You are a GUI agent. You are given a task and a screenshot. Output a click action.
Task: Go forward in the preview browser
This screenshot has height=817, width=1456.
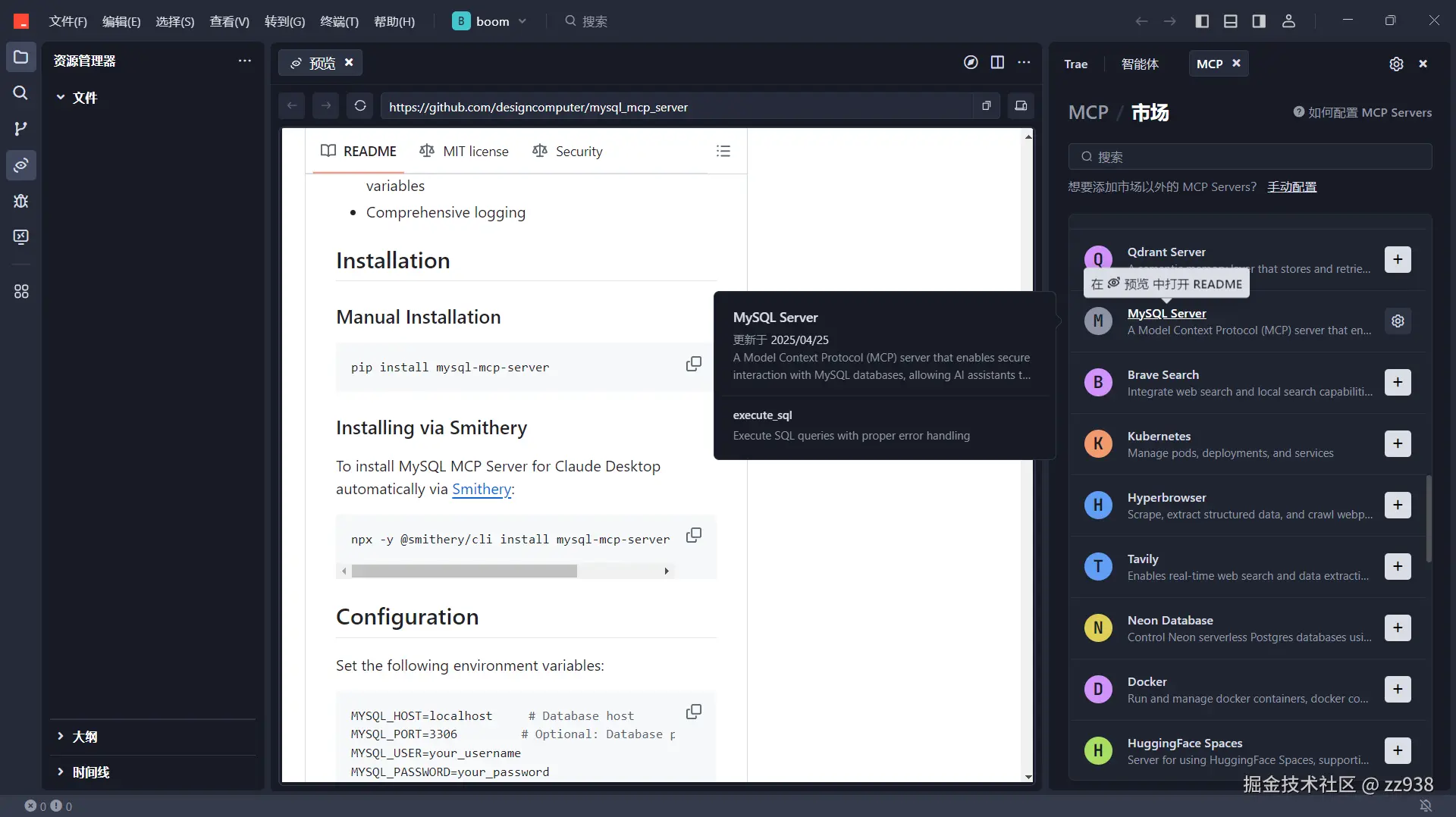(326, 106)
